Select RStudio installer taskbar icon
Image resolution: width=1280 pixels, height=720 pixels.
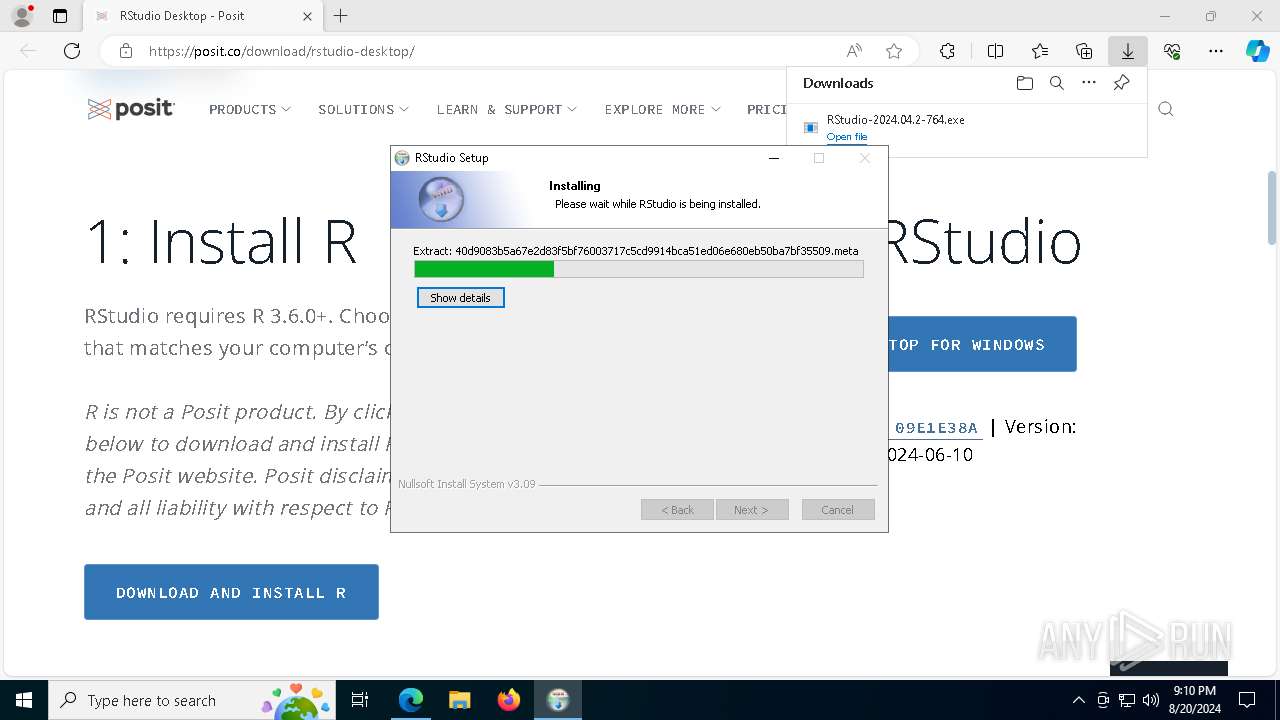(x=557, y=700)
